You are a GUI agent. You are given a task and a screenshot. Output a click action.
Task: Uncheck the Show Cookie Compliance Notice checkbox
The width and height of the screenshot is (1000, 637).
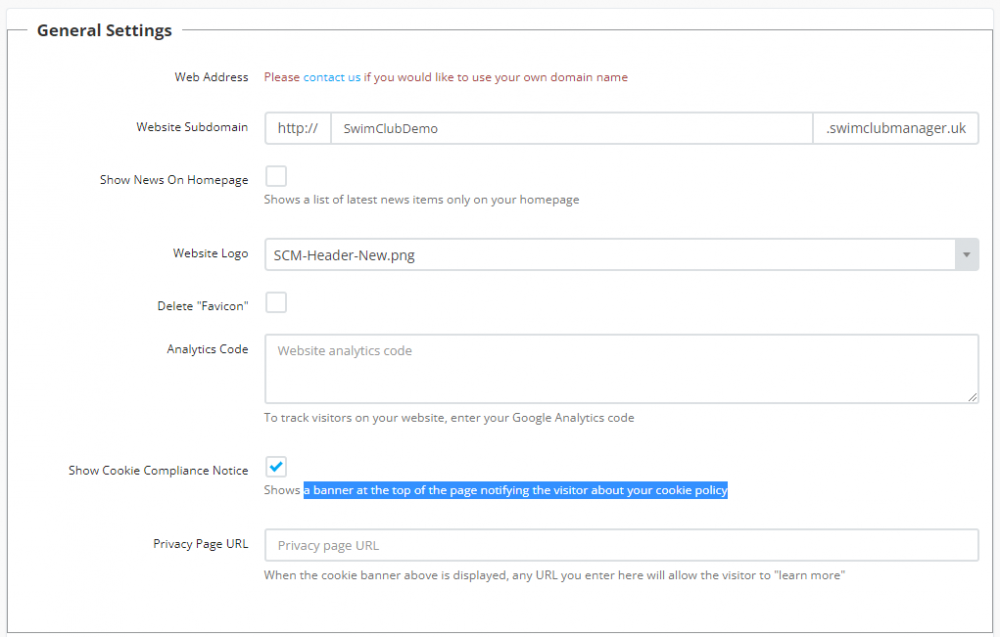pos(276,467)
